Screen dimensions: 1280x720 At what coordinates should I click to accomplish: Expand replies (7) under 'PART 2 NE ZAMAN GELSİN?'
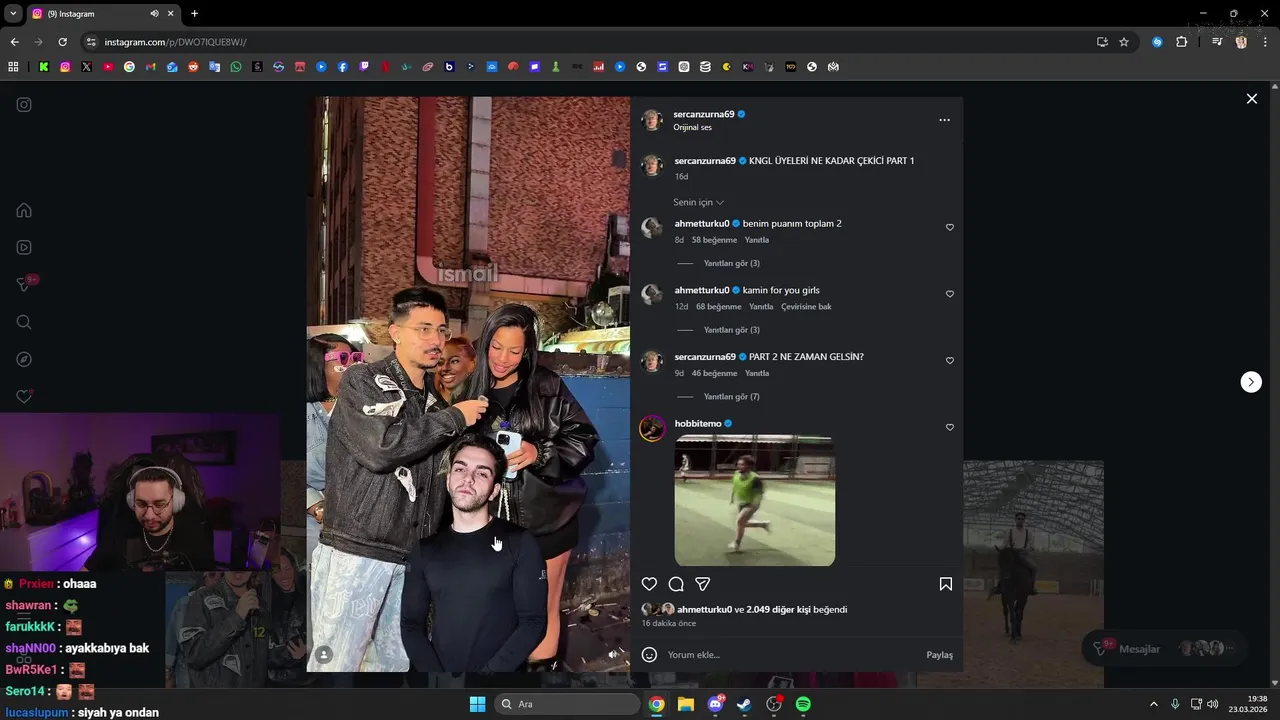(732, 397)
